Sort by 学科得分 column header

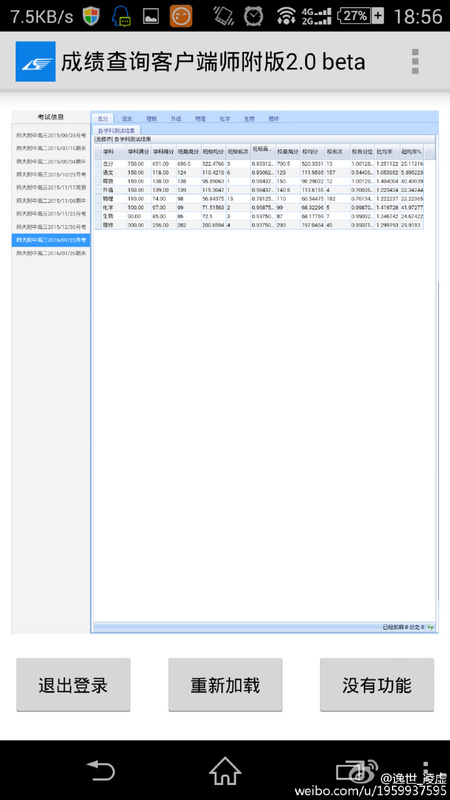(163, 152)
